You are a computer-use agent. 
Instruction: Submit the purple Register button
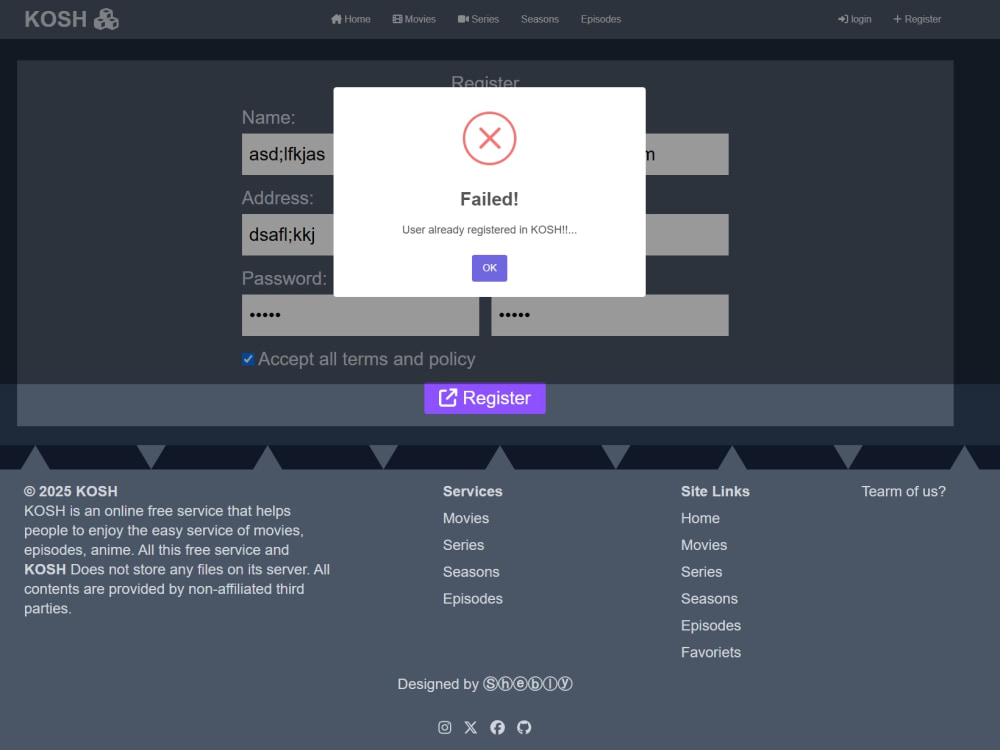(x=485, y=398)
